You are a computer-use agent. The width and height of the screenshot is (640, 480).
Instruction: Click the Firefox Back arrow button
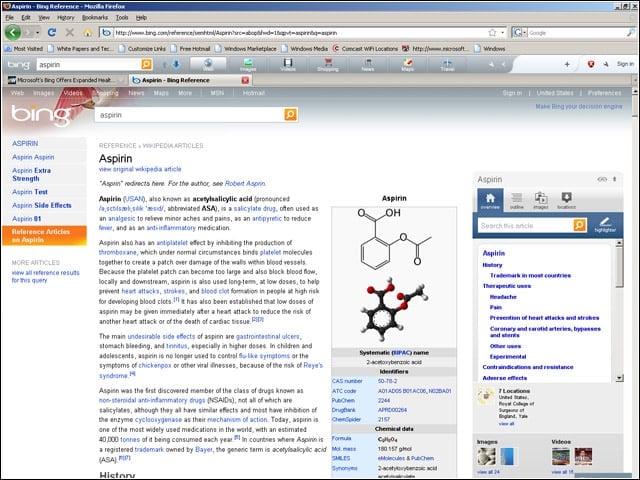pyautogui.click(x=13, y=32)
